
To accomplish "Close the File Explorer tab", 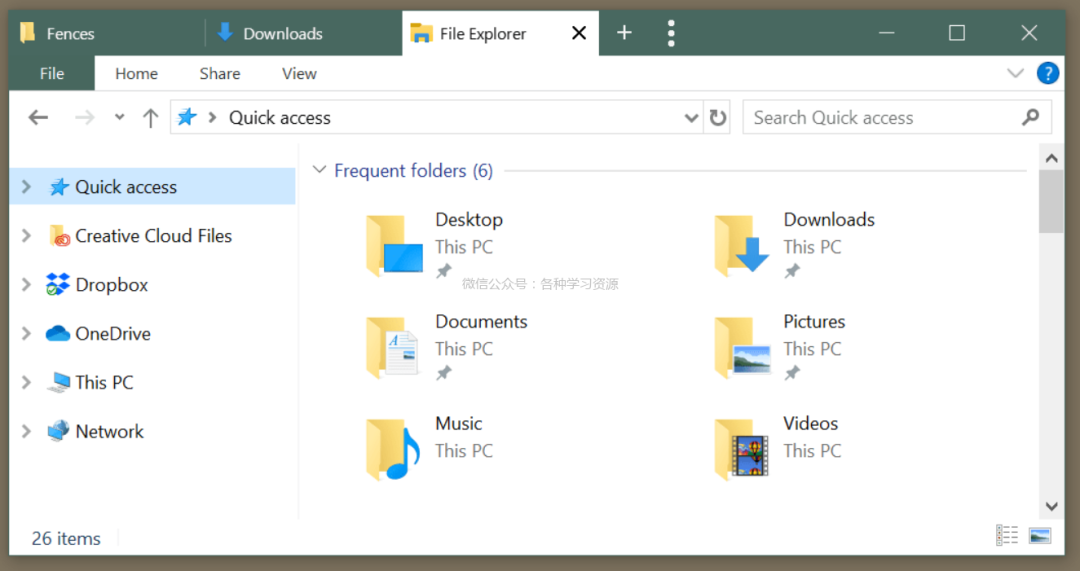I will pyautogui.click(x=579, y=32).
